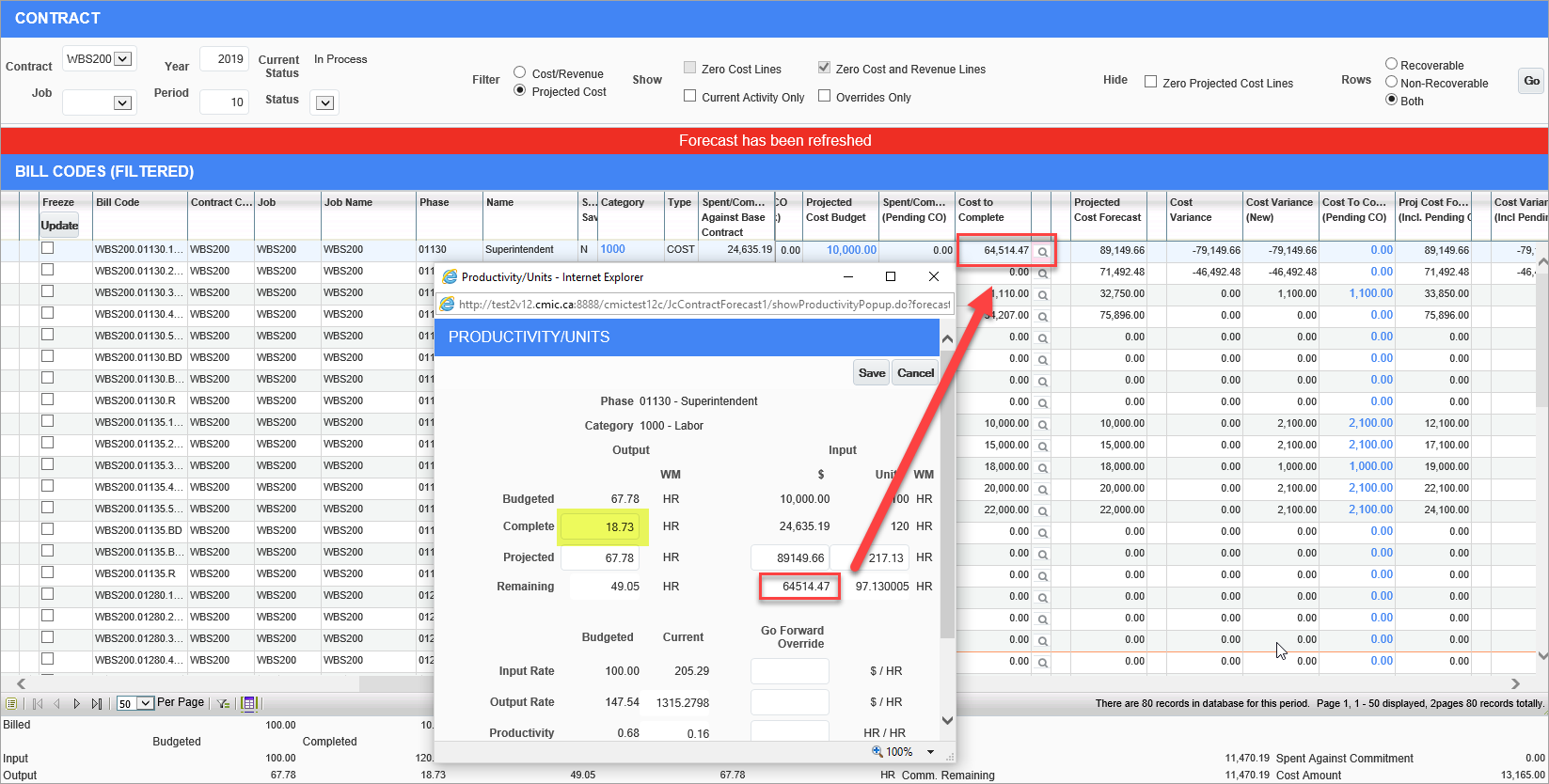Go to next page of records
Image resolution: width=1549 pixels, height=784 pixels.
[76, 703]
